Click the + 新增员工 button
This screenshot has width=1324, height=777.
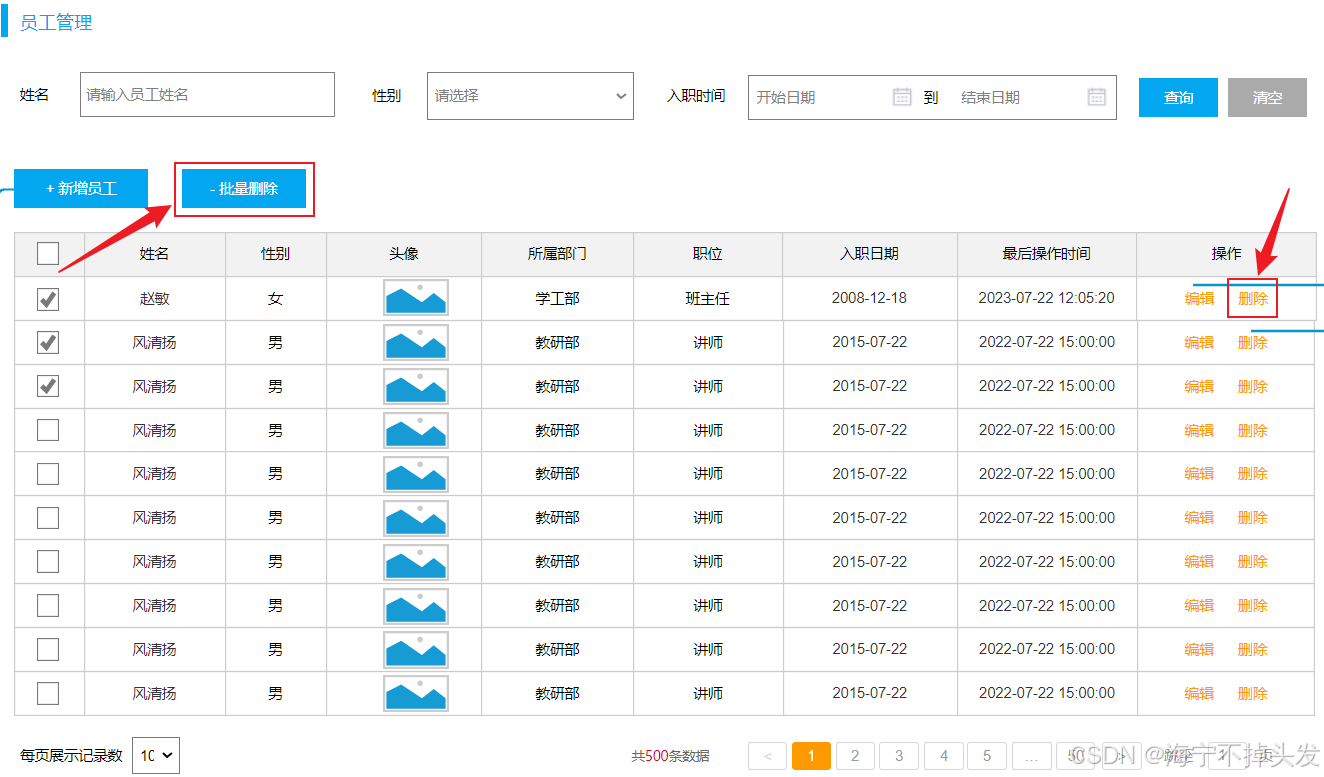coord(81,188)
